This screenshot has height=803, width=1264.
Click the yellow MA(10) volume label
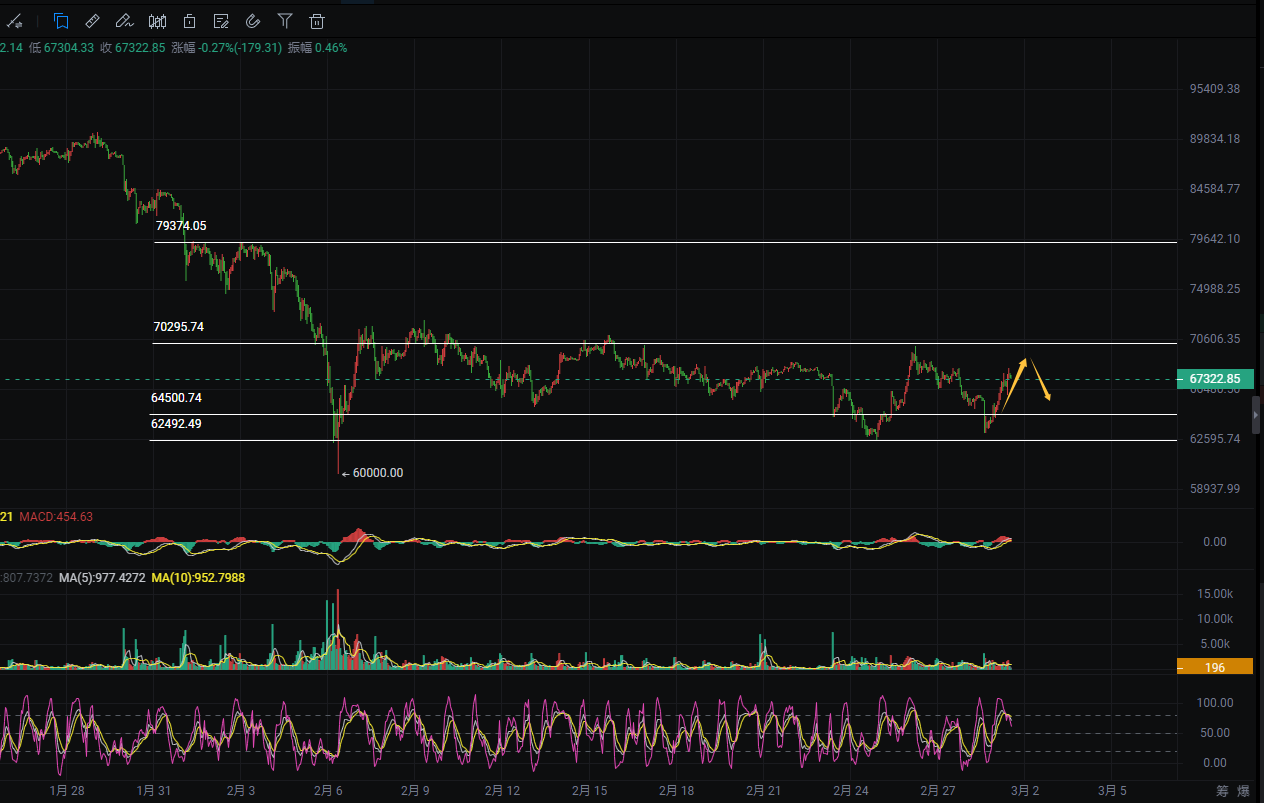pos(198,578)
